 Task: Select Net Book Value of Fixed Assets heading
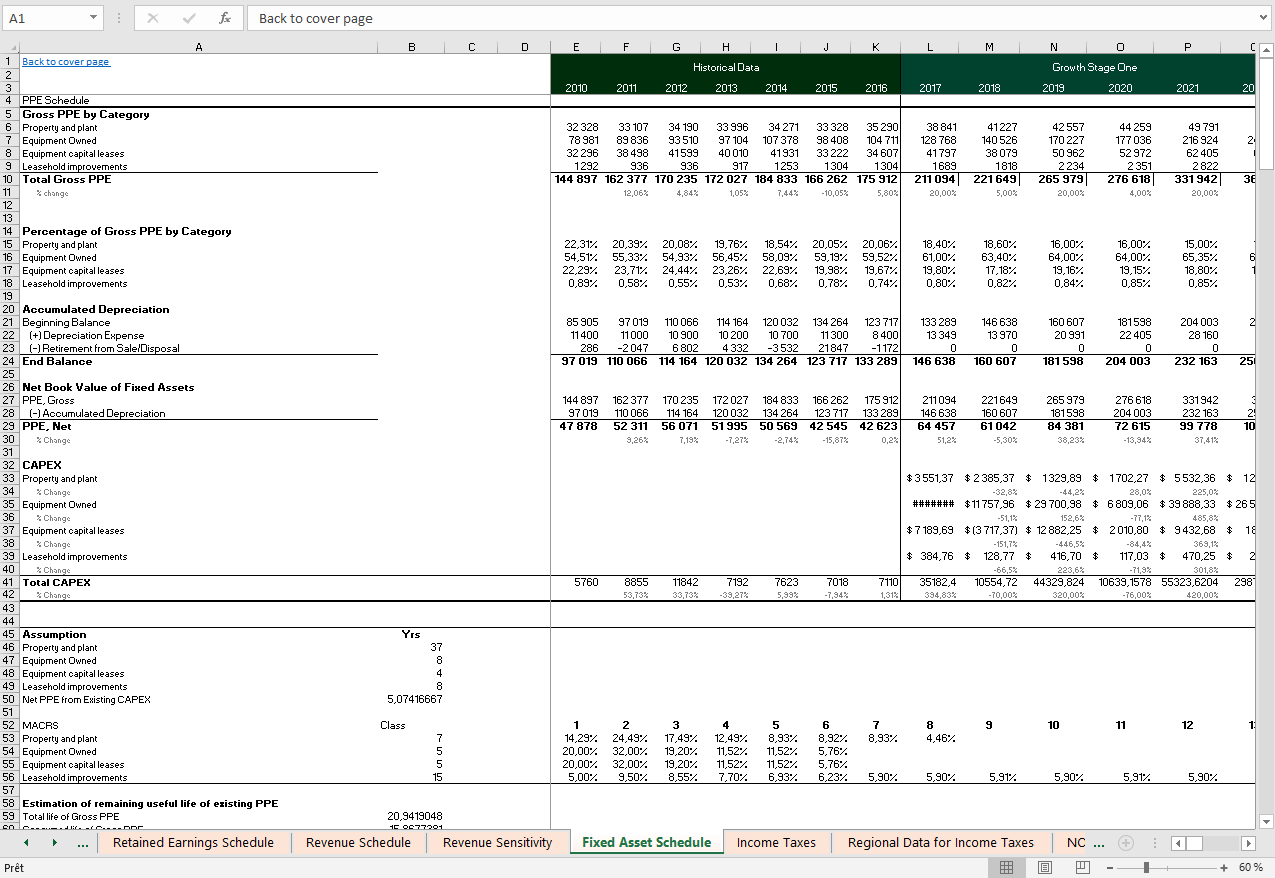(x=108, y=387)
